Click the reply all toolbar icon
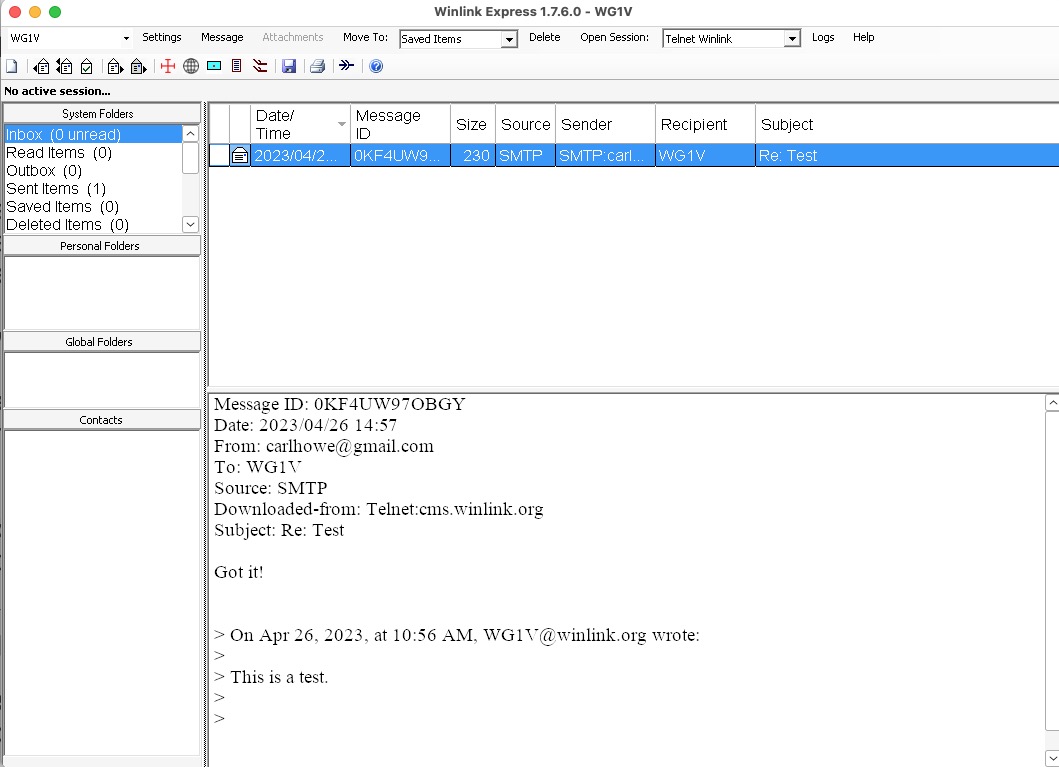 [64, 67]
